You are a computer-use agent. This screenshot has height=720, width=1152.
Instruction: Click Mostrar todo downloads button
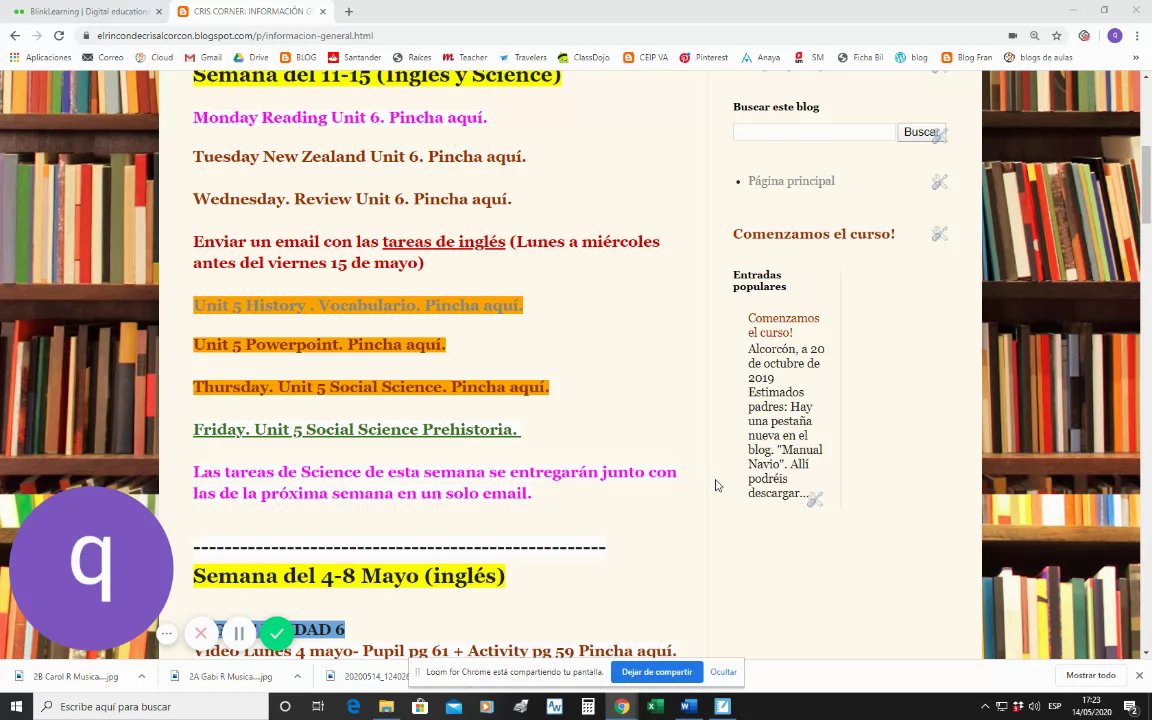coord(1090,675)
